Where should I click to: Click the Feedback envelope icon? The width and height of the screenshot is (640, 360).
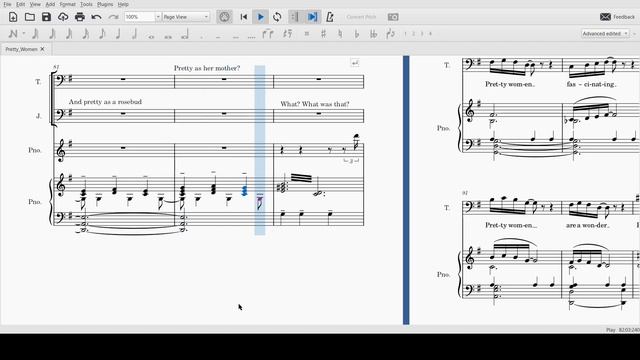pos(605,17)
